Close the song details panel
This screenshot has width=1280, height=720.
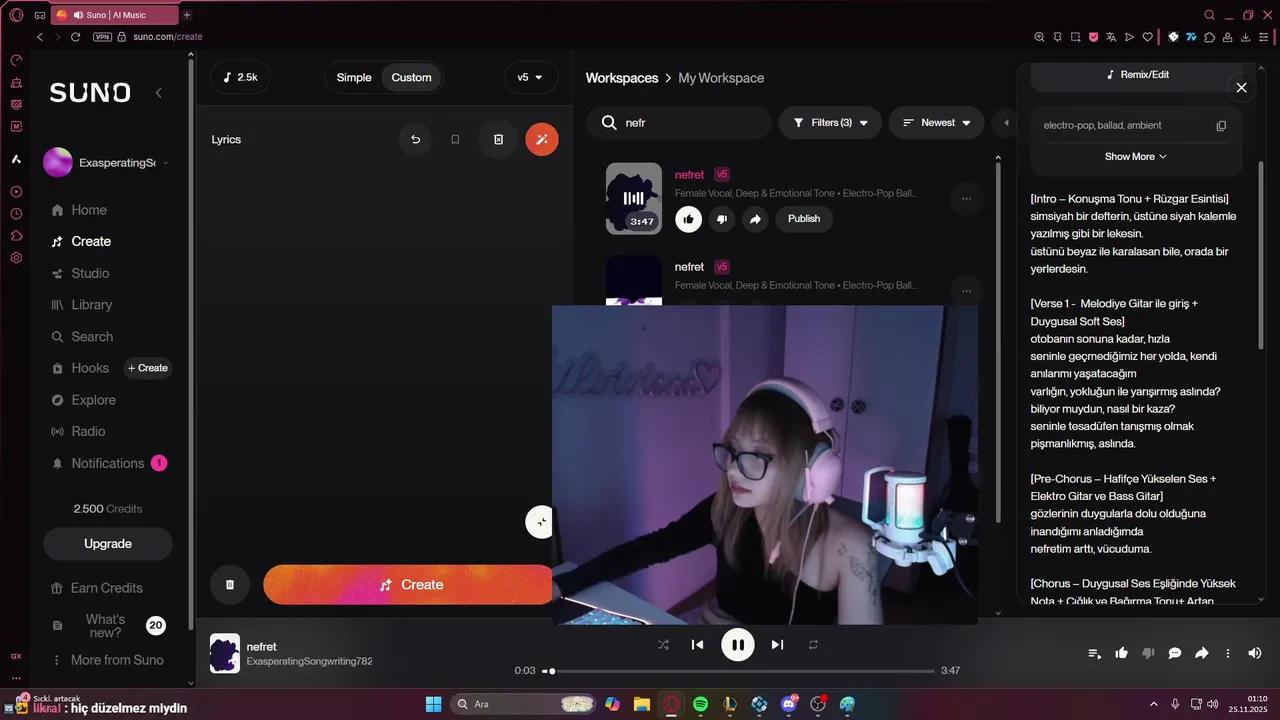[1241, 87]
